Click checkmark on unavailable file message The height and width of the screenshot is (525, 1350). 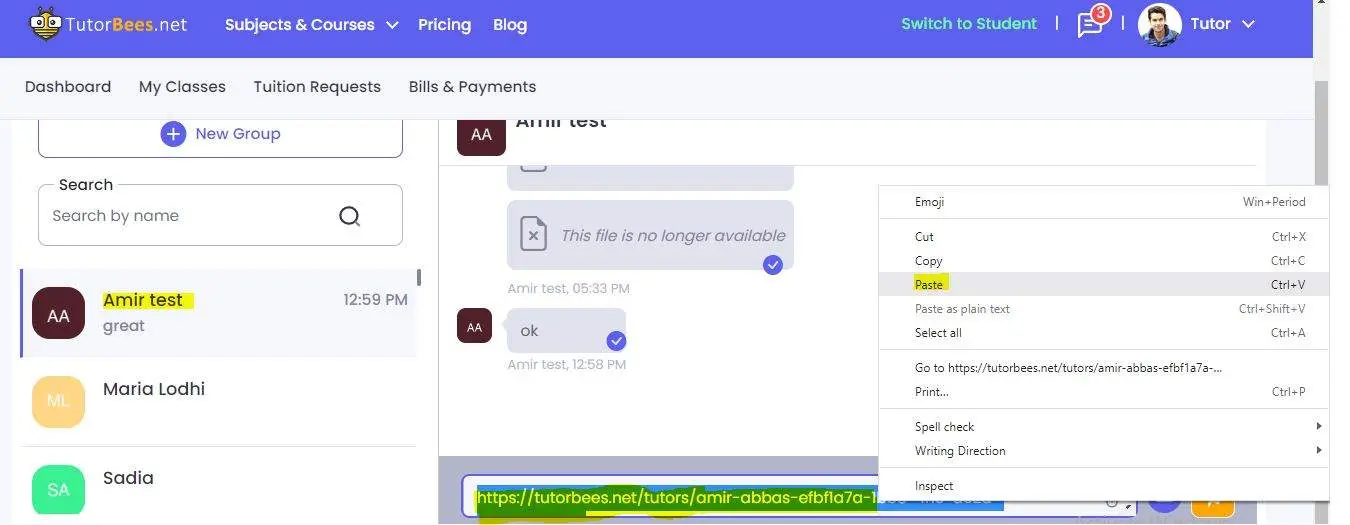(772, 264)
